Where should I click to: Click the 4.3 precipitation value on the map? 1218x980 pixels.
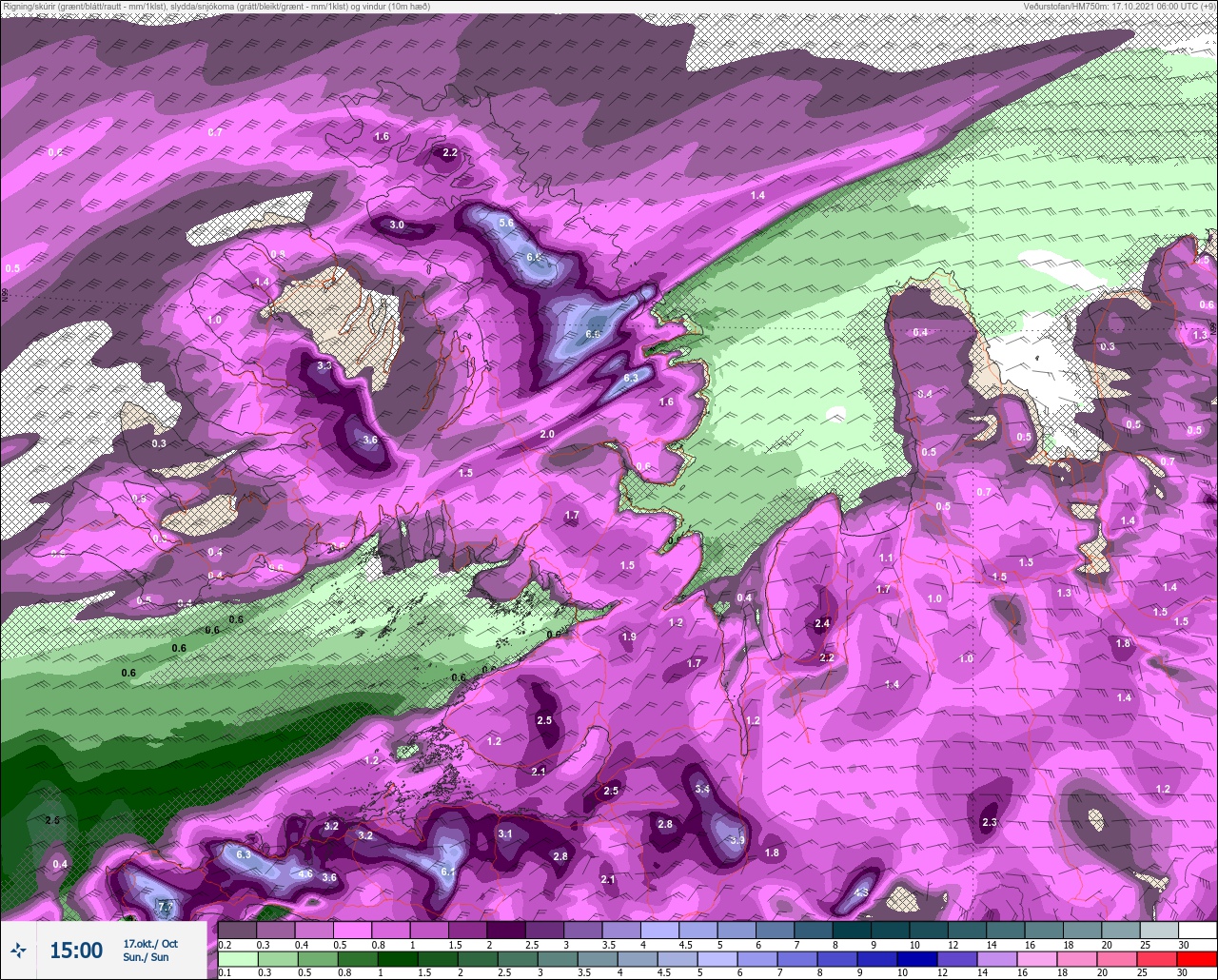[x=861, y=892]
